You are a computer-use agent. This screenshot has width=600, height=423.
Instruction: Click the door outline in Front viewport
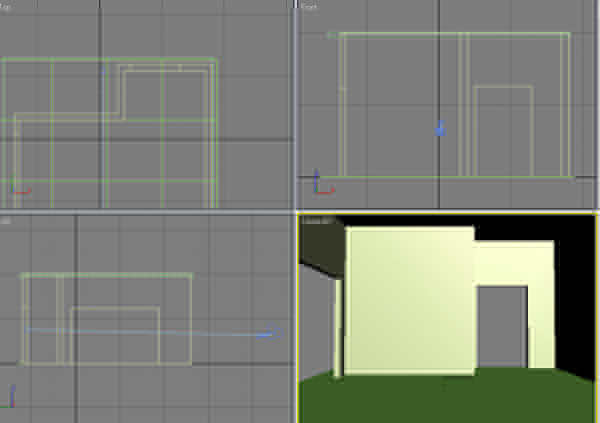coord(503,87)
